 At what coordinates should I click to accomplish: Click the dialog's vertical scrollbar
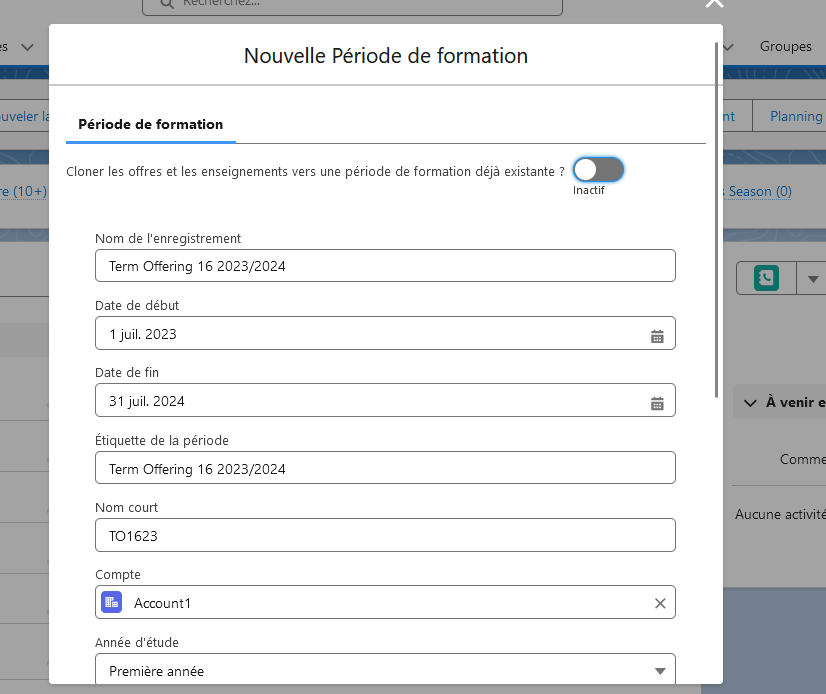tap(716, 220)
